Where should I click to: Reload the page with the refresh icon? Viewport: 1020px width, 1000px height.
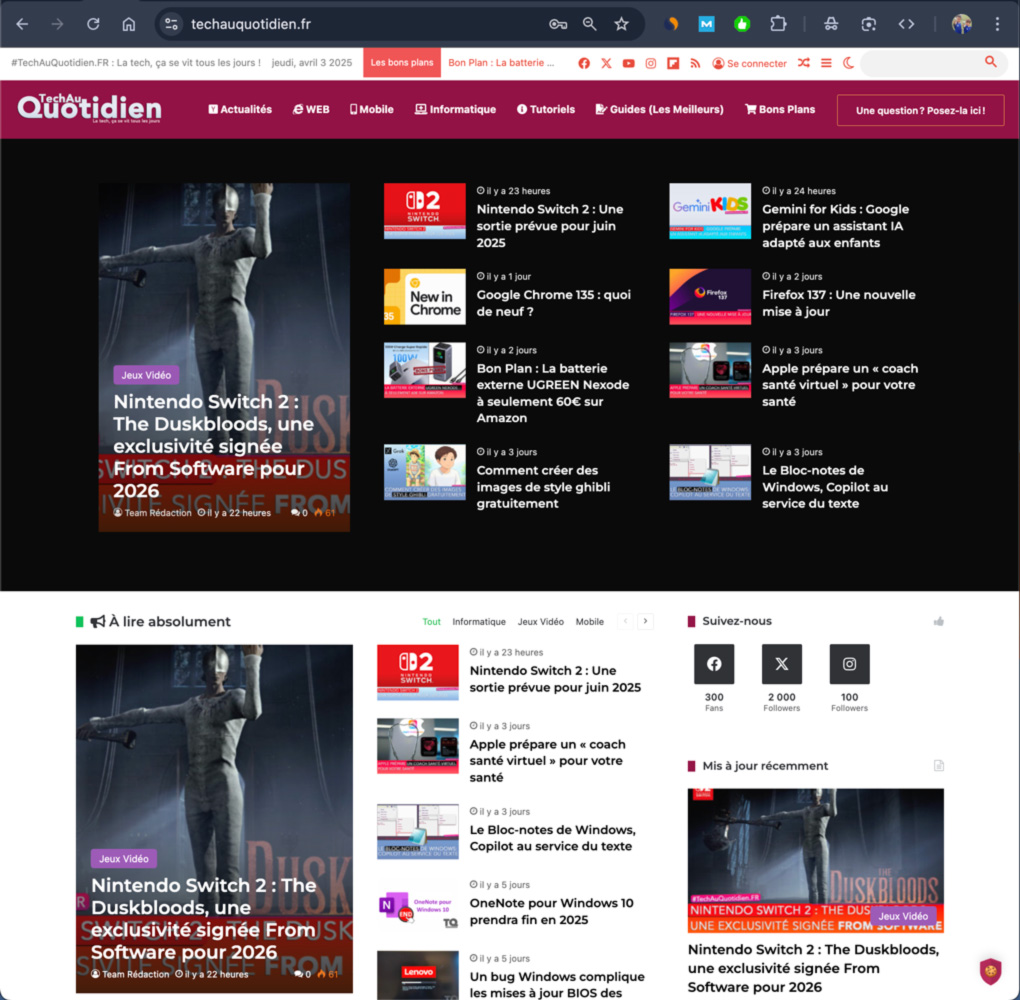click(93, 24)
